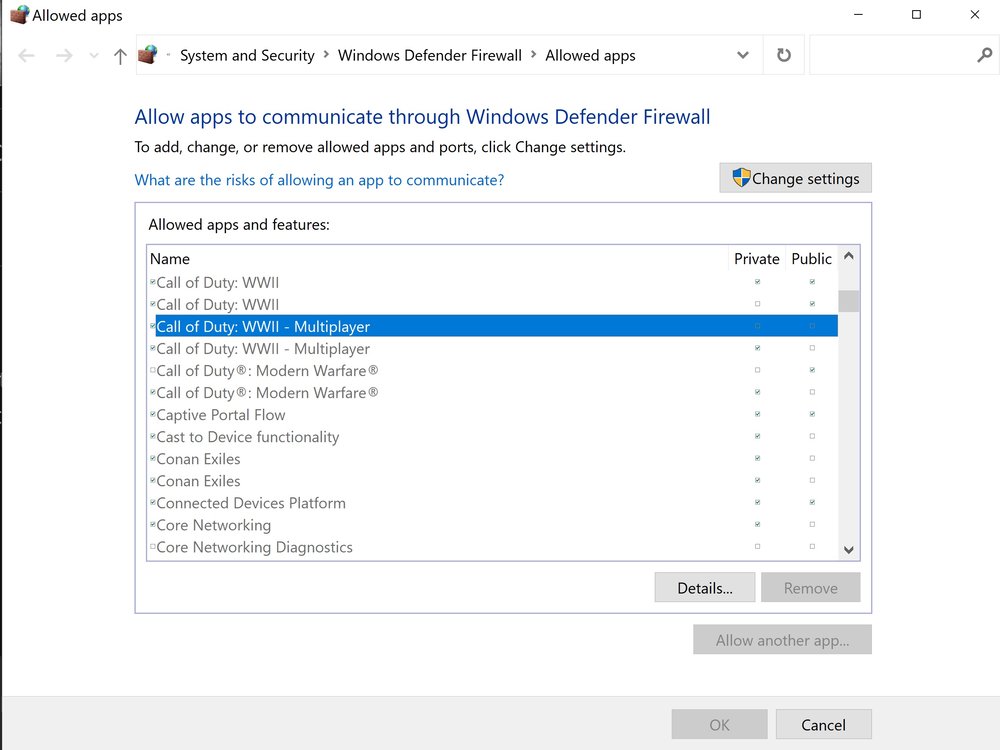Click the search magnifier icon
1000x750 pixels.
983,56
